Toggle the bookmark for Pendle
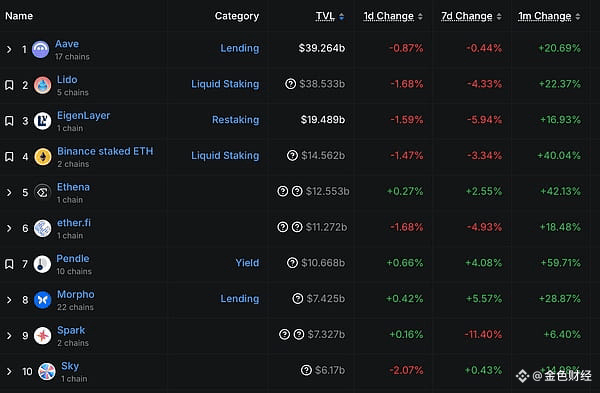This screenshot has width=600, height=393. (x=9, y=264)
